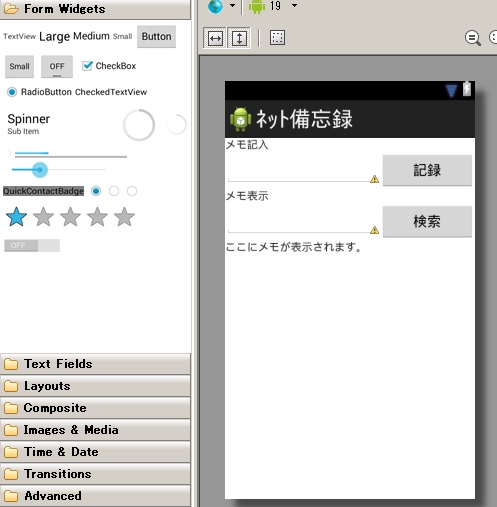Click the third RatingBar star
Image resolution: width=497 pixels, height=507 pixels.
(x=70, y=217)
